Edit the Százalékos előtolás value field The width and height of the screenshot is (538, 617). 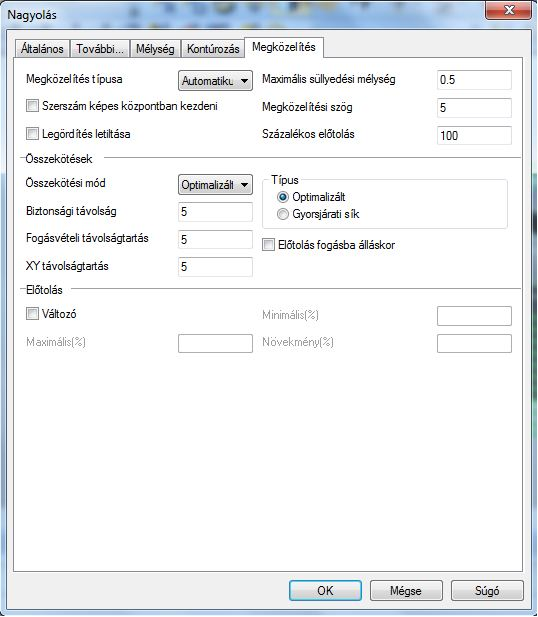(x=474, y=135)
